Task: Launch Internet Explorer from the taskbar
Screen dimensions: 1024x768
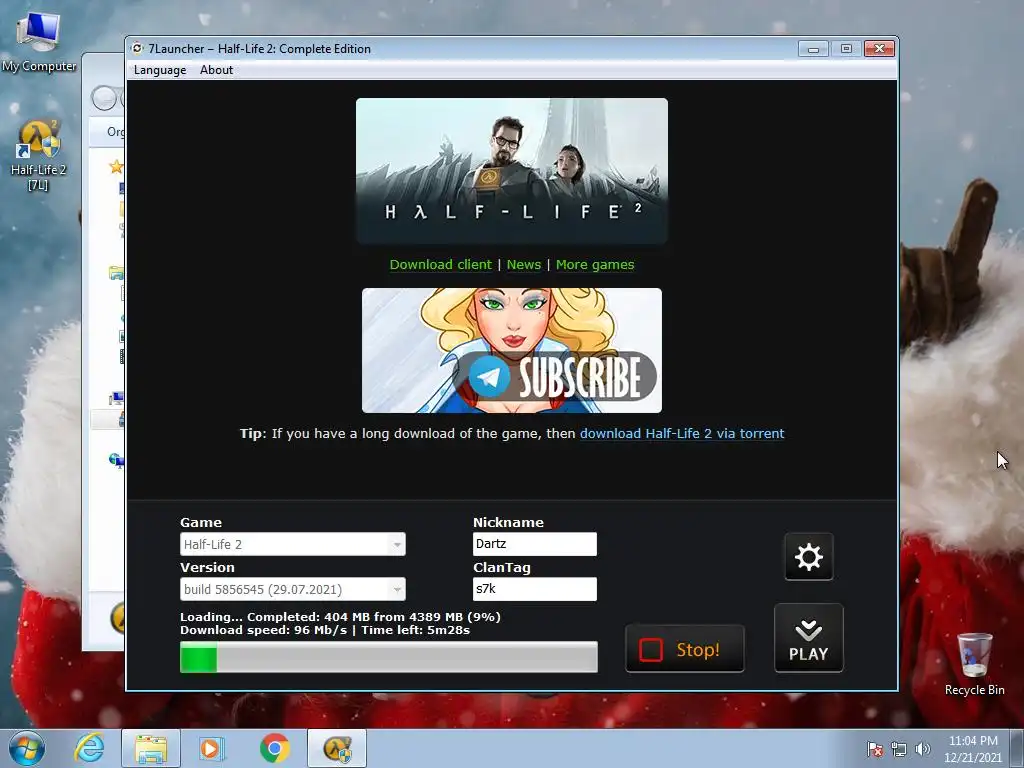Action: click(89, 748)
